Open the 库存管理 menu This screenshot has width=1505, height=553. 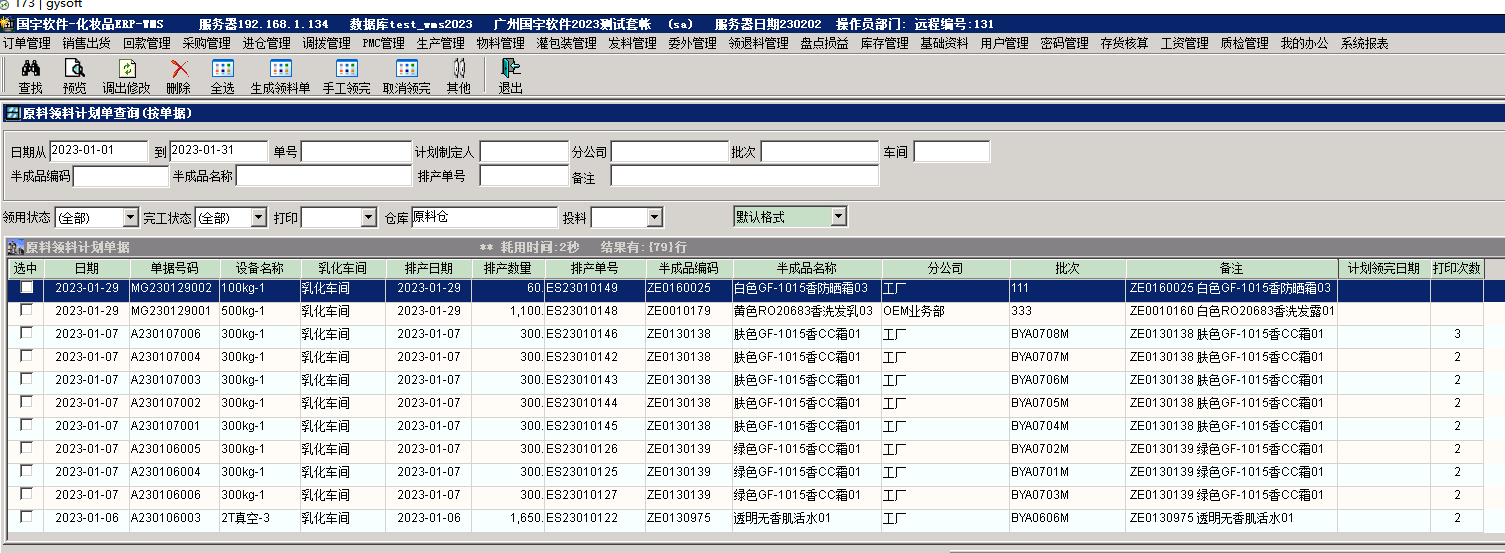point(884,43)
